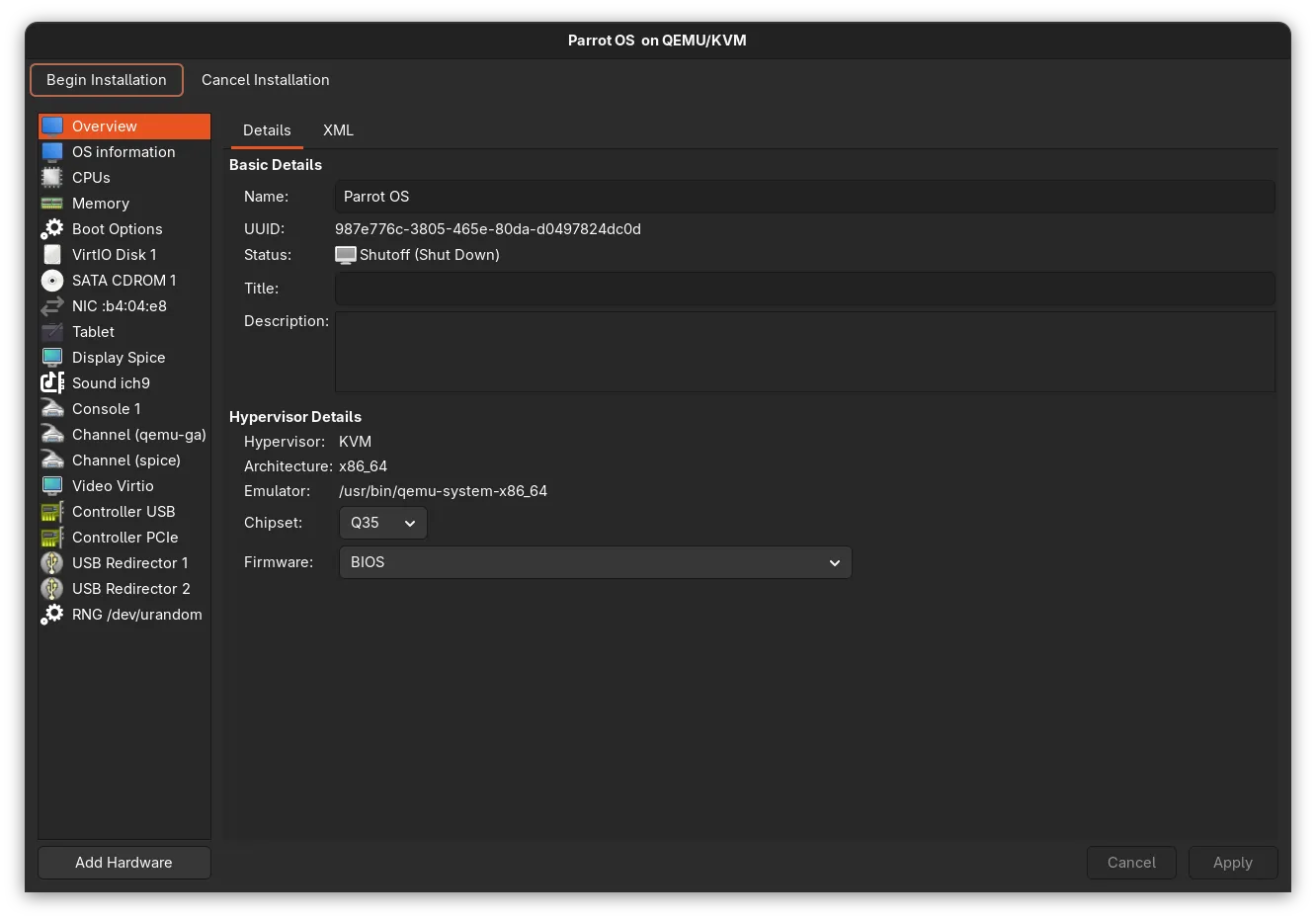Click the emulator path /usr/bin/qemu-system-x86_64
This screenshot has width=1316, height=920.
(x=443, y=491)
